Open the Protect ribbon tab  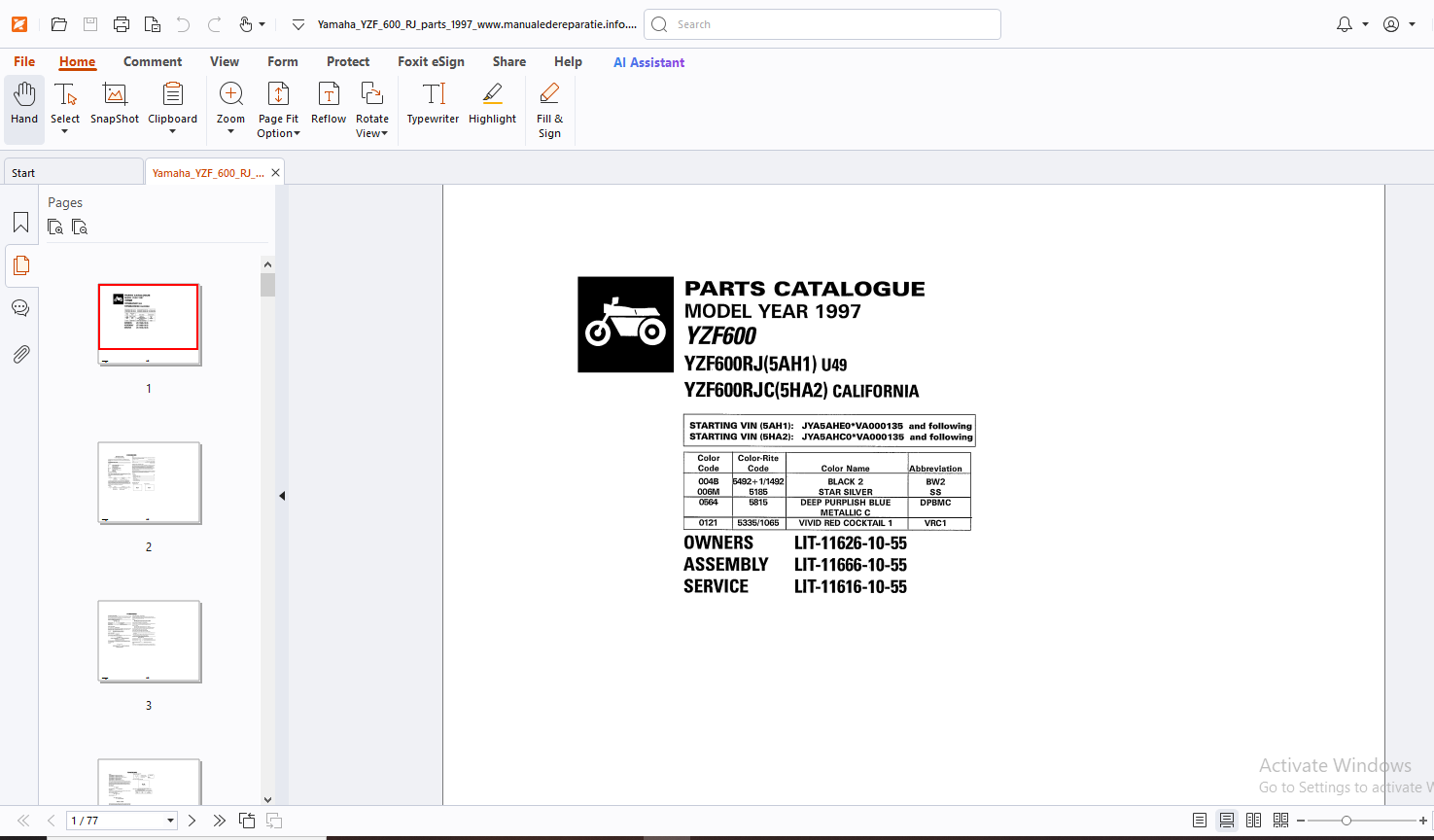pos(348,61)
